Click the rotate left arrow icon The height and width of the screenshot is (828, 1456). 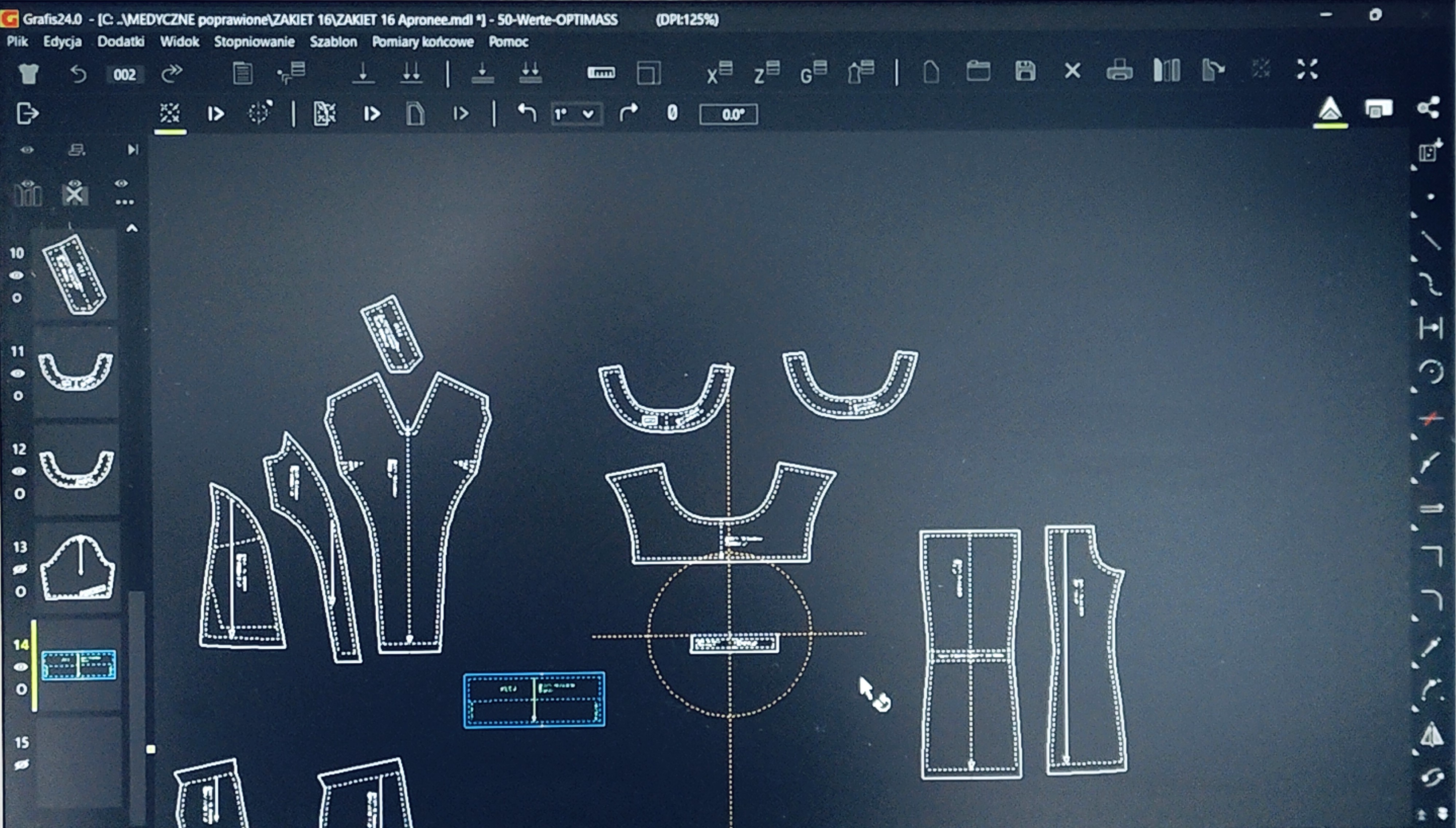click(527, 113)
